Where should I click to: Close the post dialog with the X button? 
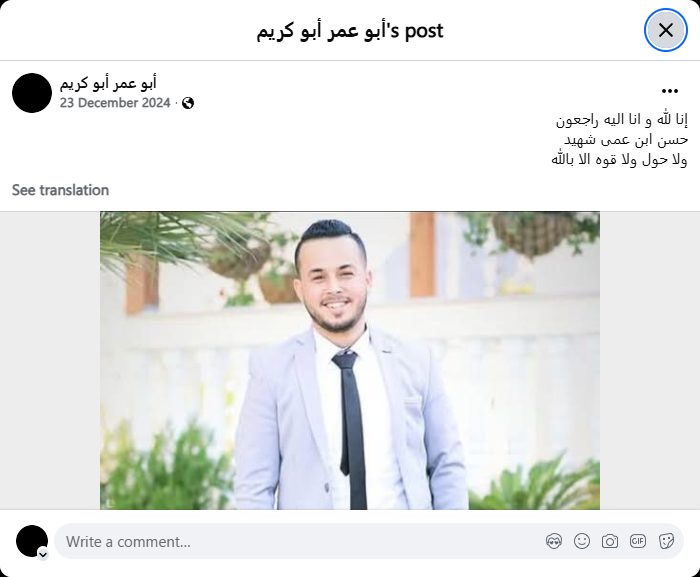pyautogui.click(x=666, y=30)
